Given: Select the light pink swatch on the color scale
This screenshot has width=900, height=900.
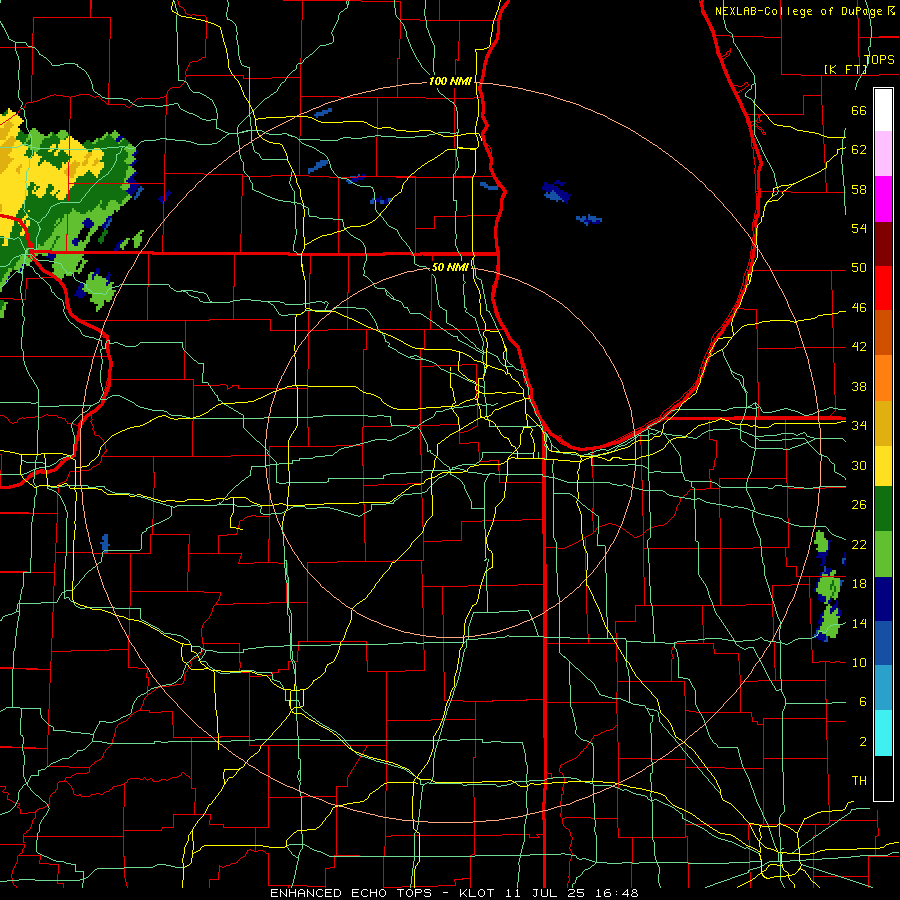Looking at the screenshot, I should point(883,153).
